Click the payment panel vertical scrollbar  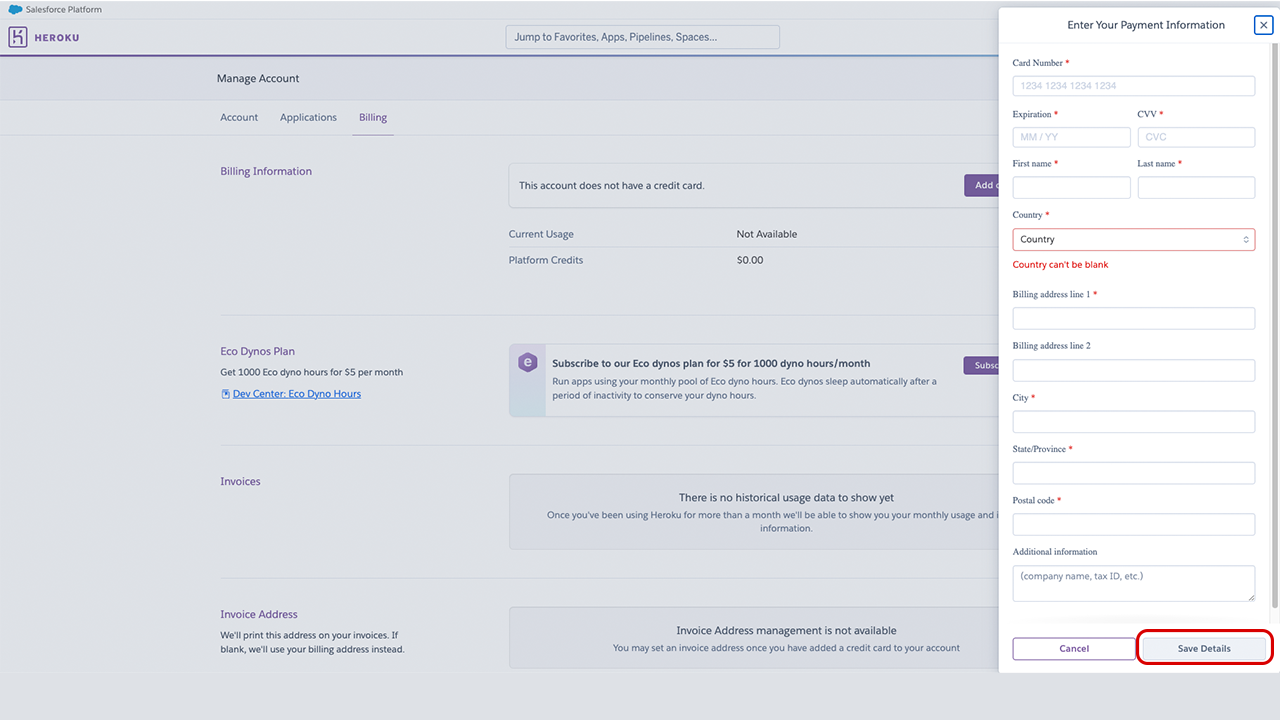point(1274,320)
